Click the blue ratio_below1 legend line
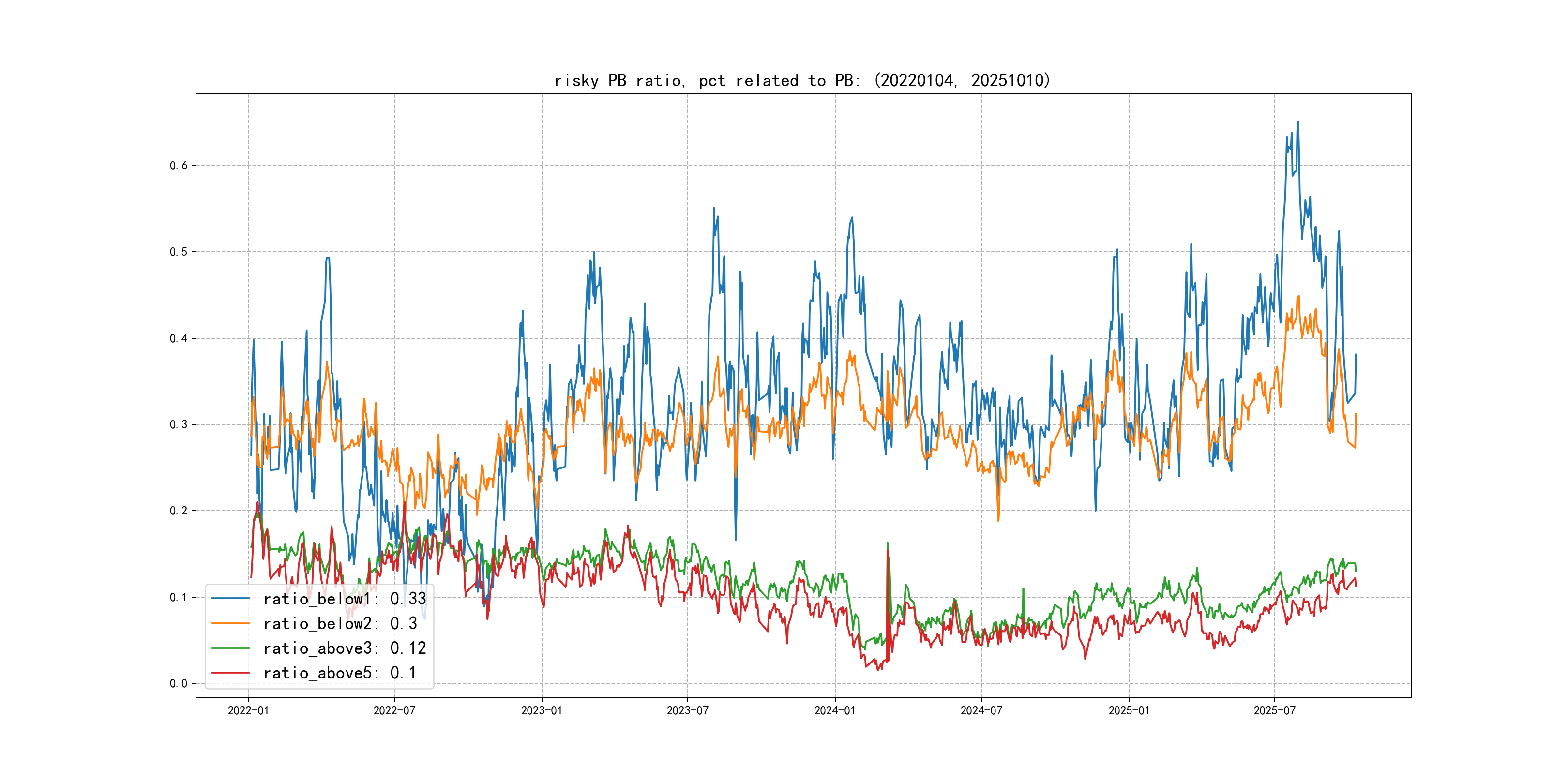Screen dimensions: 1568x784 point(230,598)
